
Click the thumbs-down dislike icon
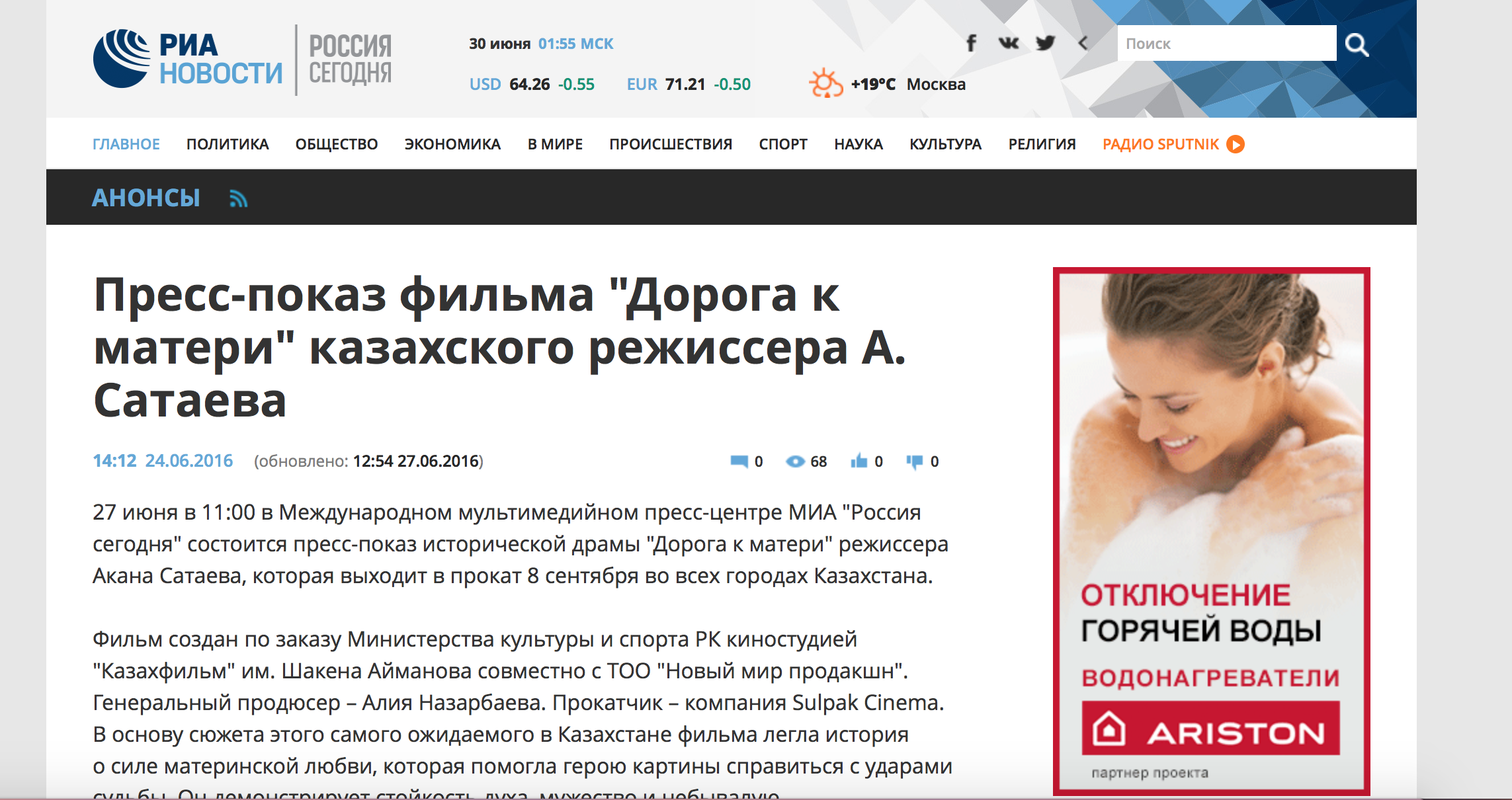point(914,461)
